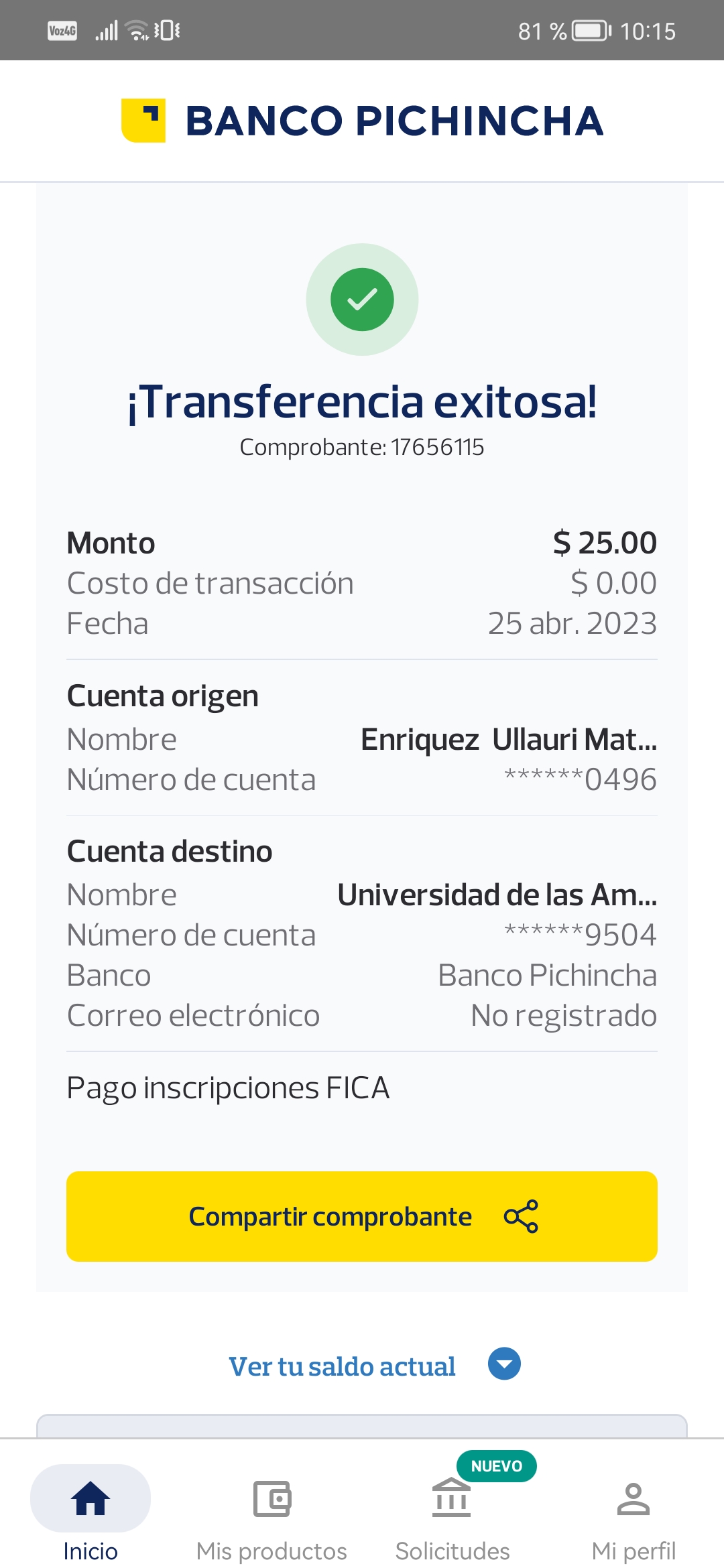Open the Inicio home icon
This screenshot has width=724, height=1568.
[90, 1499]
